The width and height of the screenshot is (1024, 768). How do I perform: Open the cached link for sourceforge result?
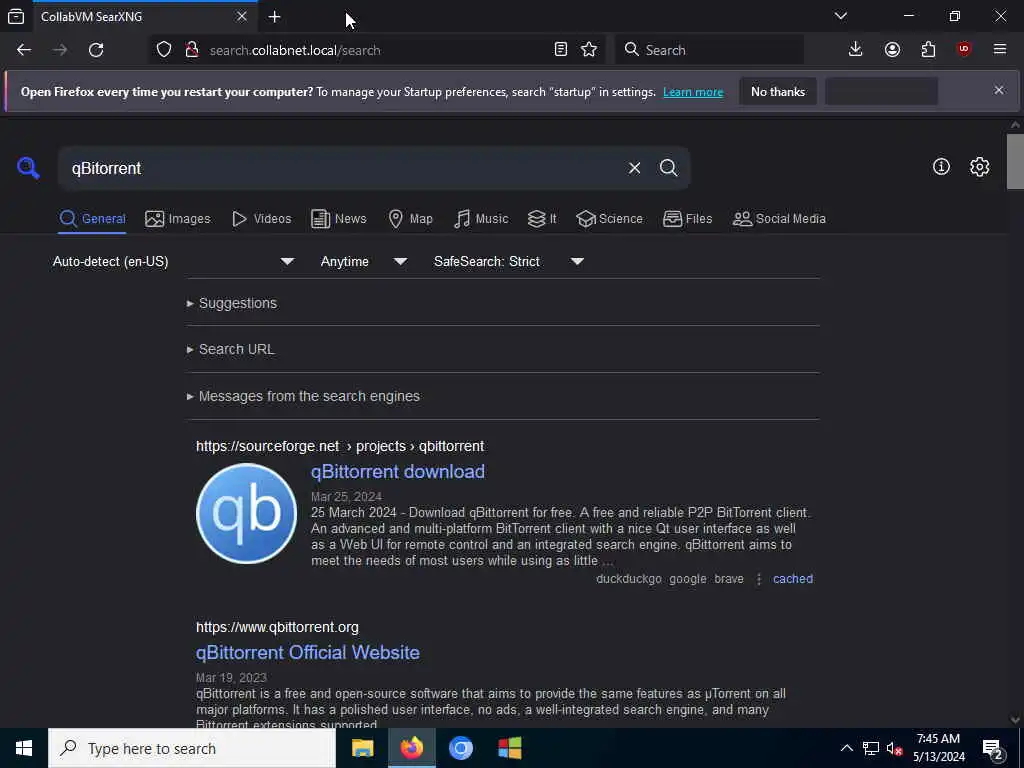click(793, 579)
